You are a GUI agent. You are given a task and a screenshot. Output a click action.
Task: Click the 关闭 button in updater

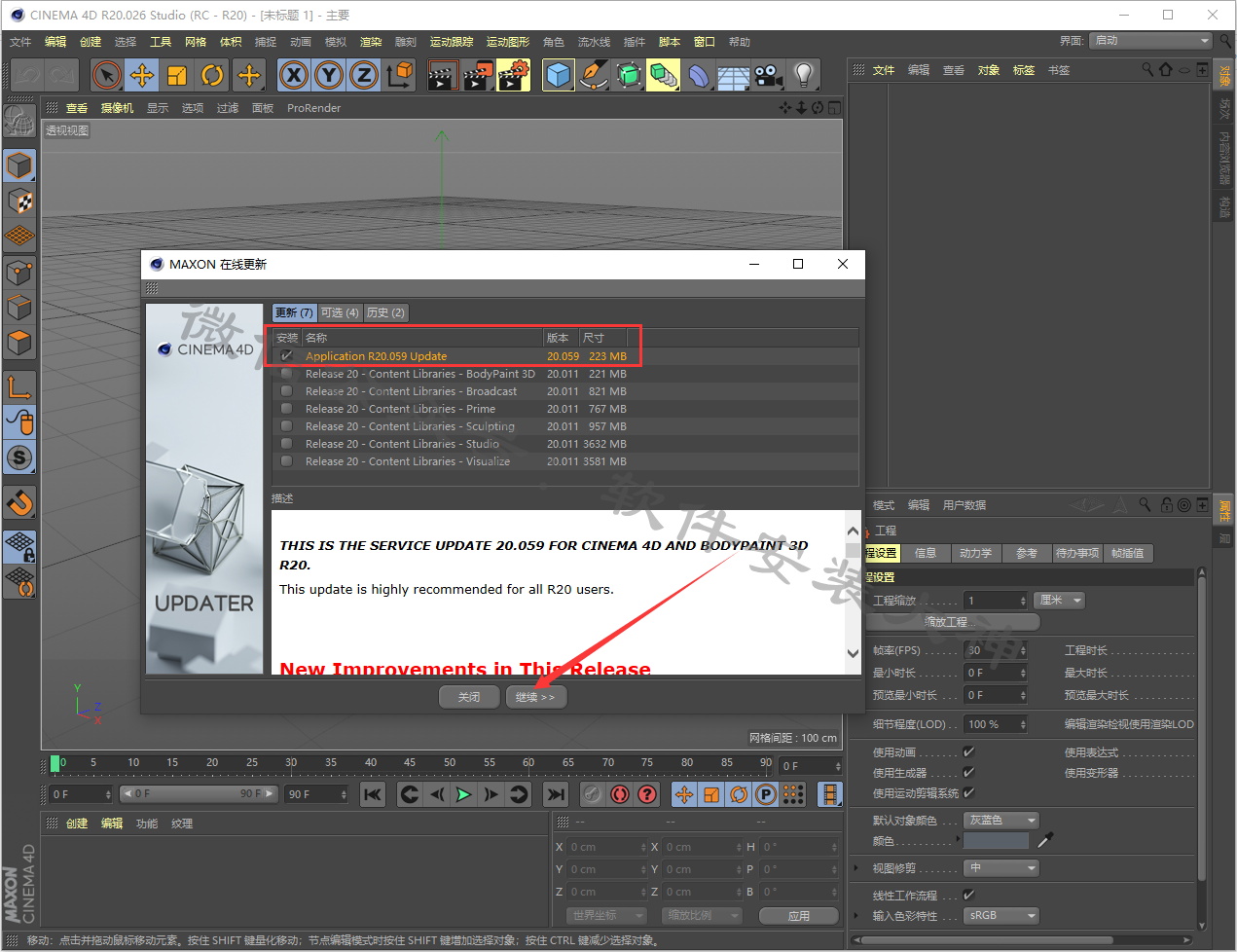pos(469,697)
